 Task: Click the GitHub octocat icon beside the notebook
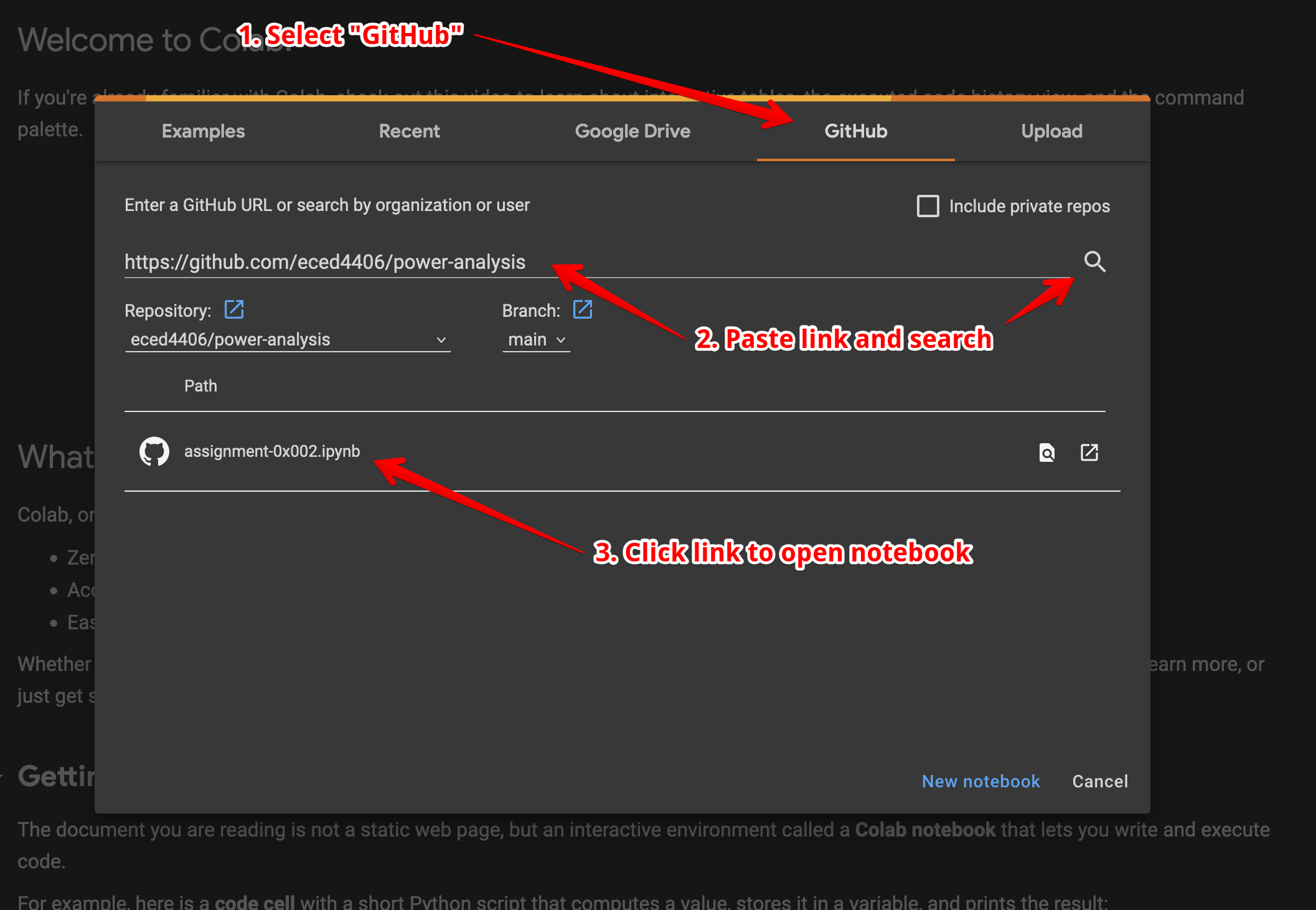pyautogui.click(x=154, y=451)
